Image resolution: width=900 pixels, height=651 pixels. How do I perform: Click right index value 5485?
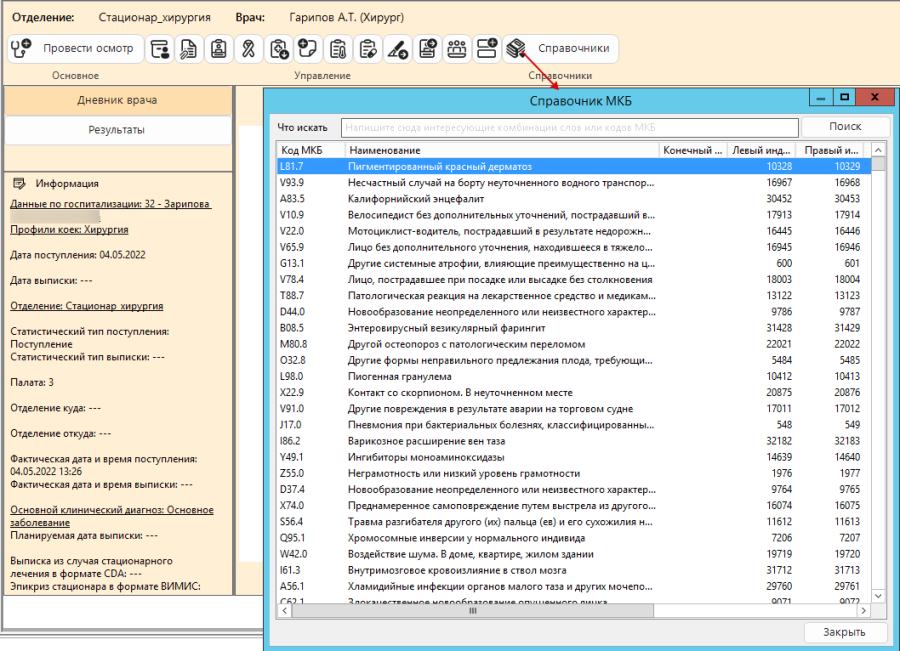point(849,360)
